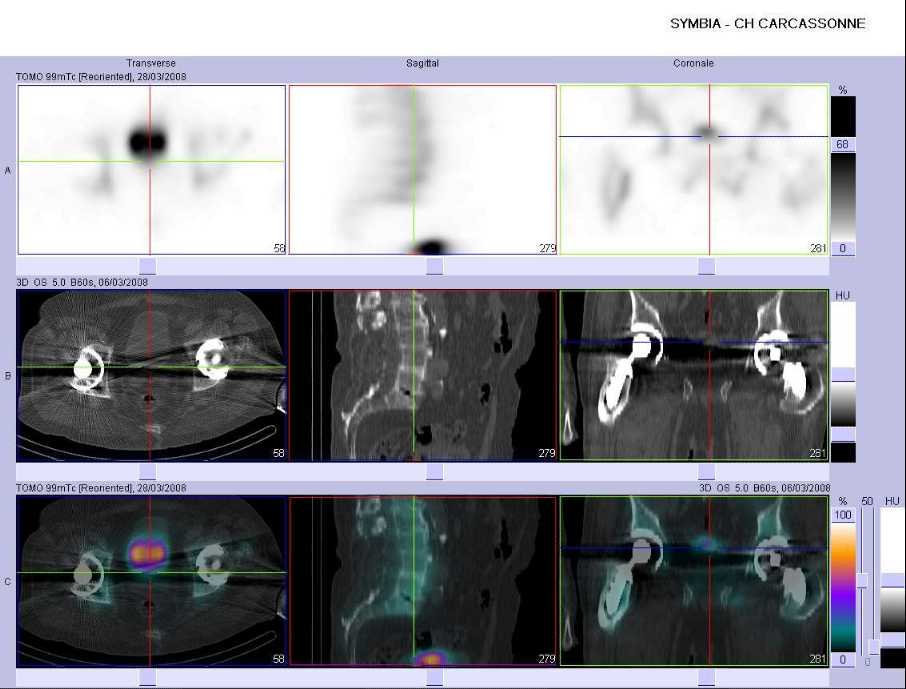Click slice number 281 in row A coronal
The width and height of the screenshot is (906, 689).
click(x=818, y=248)
